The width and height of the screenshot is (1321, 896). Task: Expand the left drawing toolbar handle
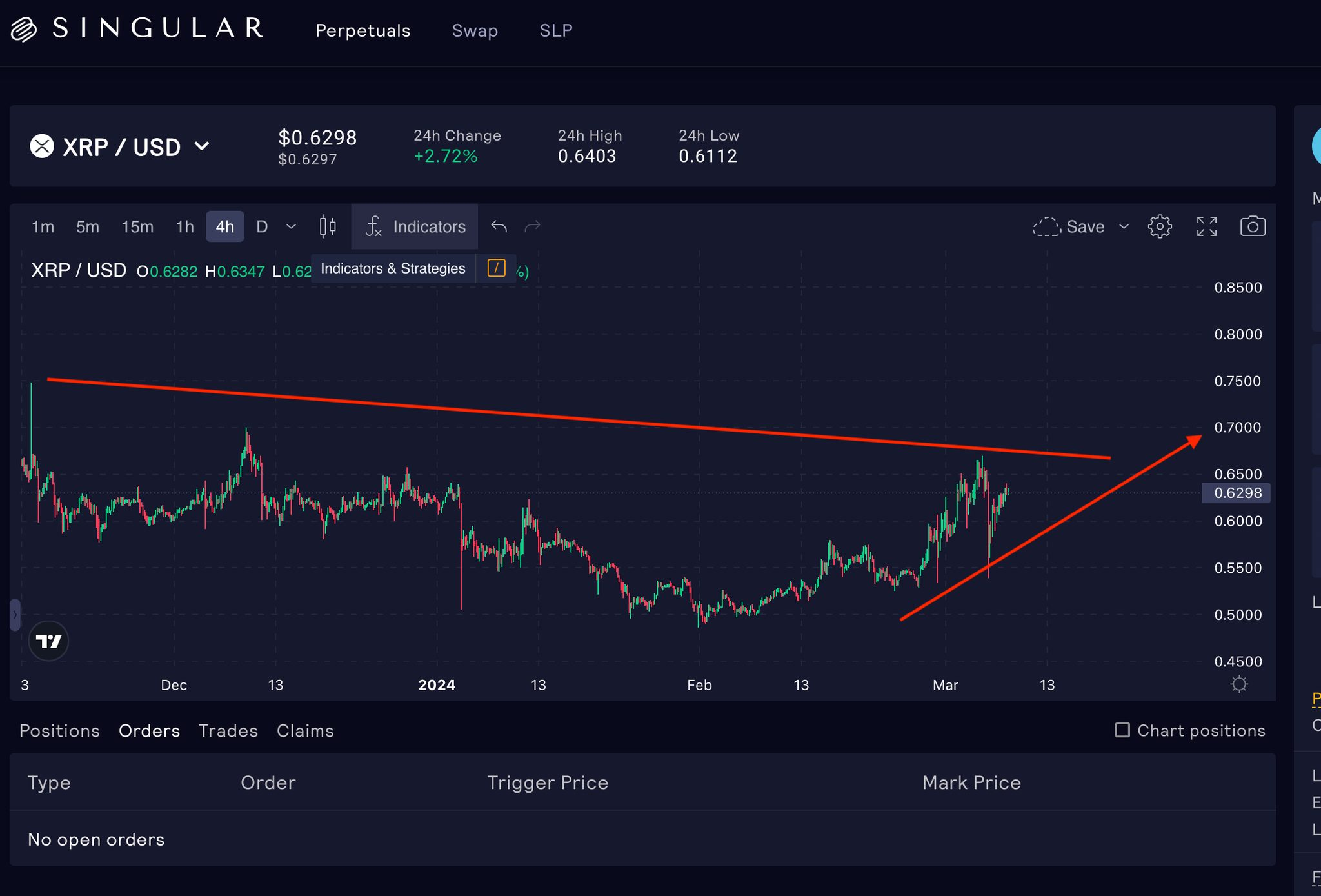[15, 615]
